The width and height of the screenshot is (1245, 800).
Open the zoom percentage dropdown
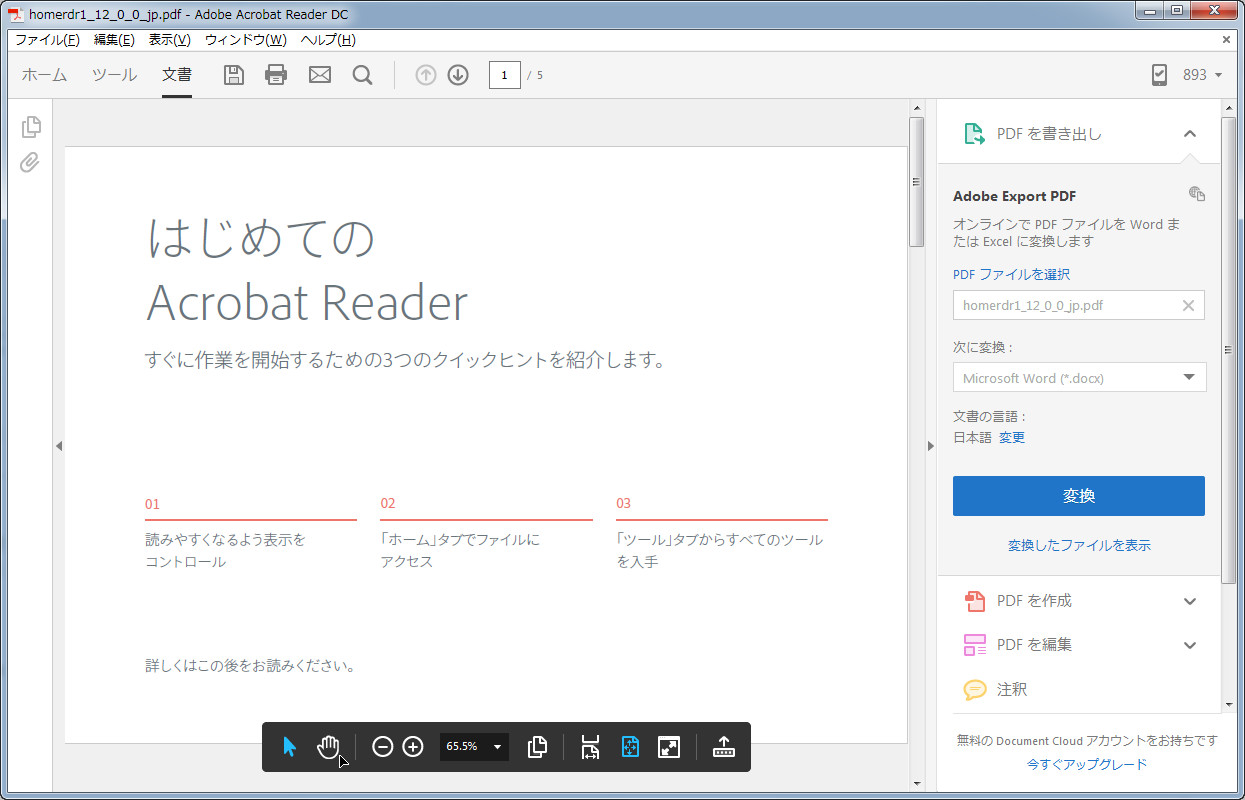click(x=498, y=746)
